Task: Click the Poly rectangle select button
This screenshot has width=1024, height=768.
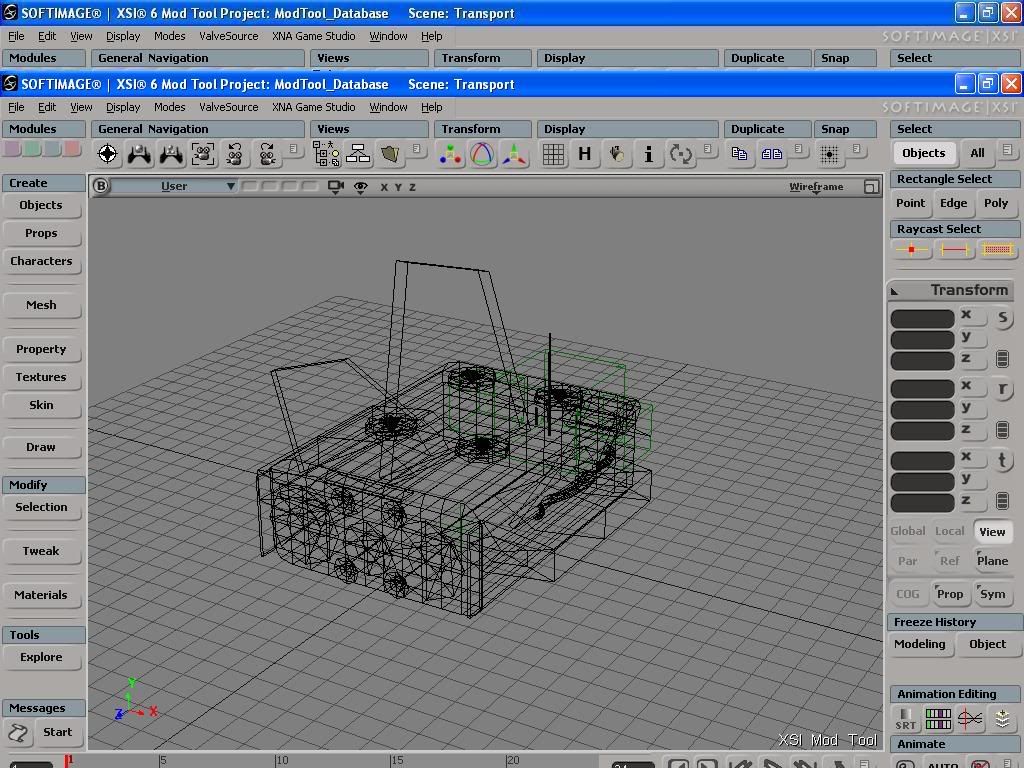Action: pyautogui.click(x=996, y=203)
